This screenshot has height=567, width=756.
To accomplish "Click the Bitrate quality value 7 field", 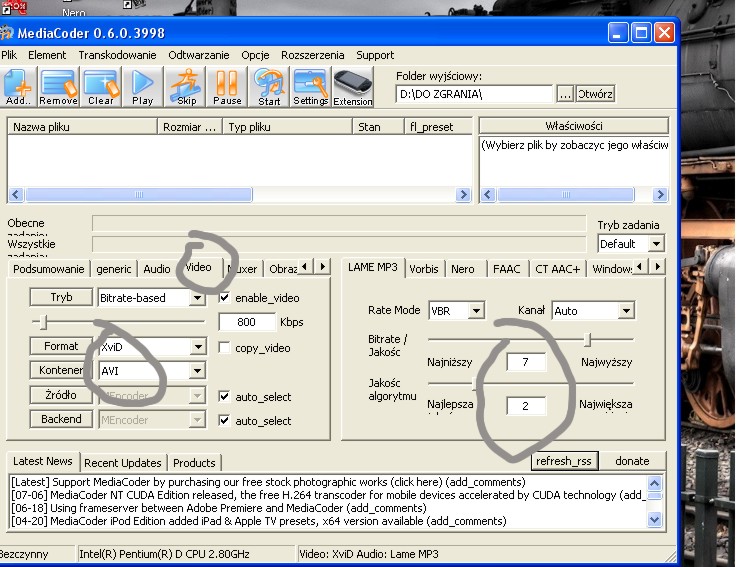I will pyautogui.click(x=526, y=362).
